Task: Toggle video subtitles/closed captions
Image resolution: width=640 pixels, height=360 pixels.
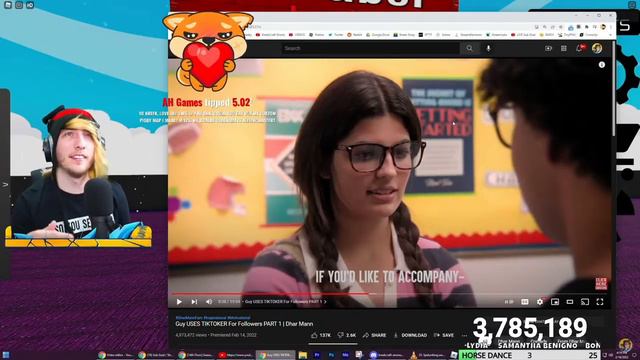Action: (x=524, y=302)
